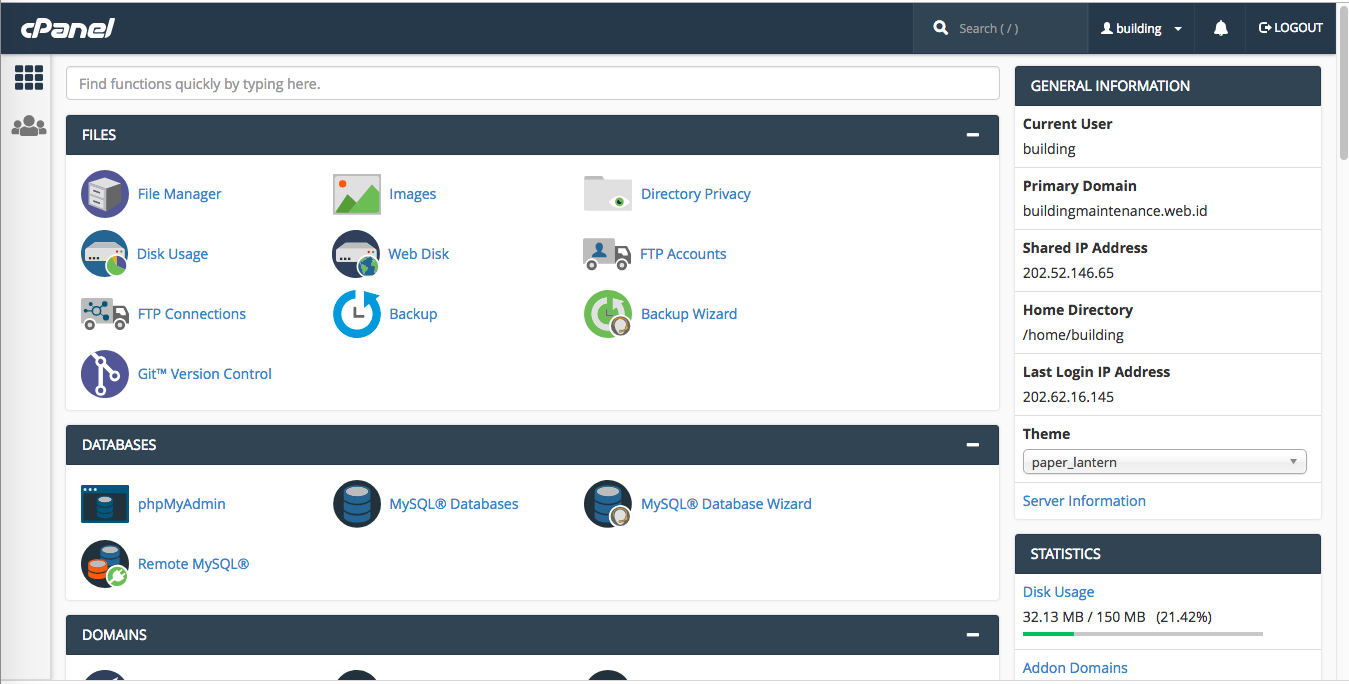Screen dimensions: 1349x684
Task: Open the FTP Accounts truck icon
Action: pos(607,254)
